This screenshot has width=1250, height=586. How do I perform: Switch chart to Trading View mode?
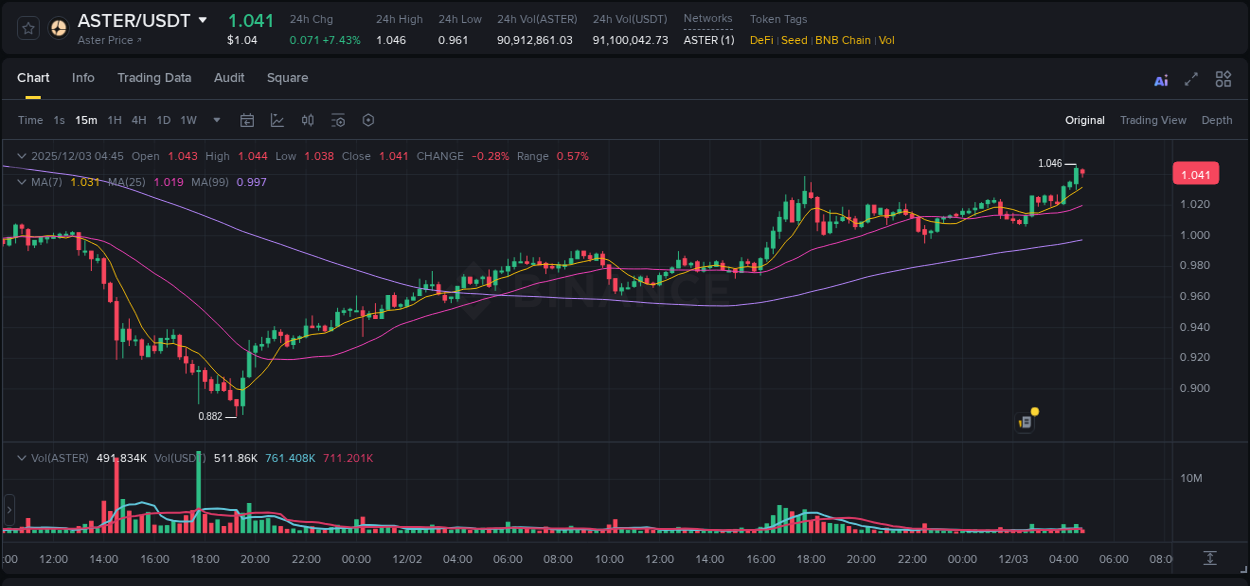[x=1153, y=120]
